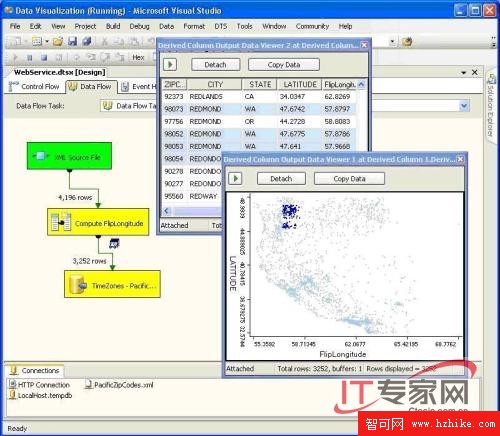Select the REDLANDS row cell
Viewport: 500px width, 436px height.
coord(215,97)
